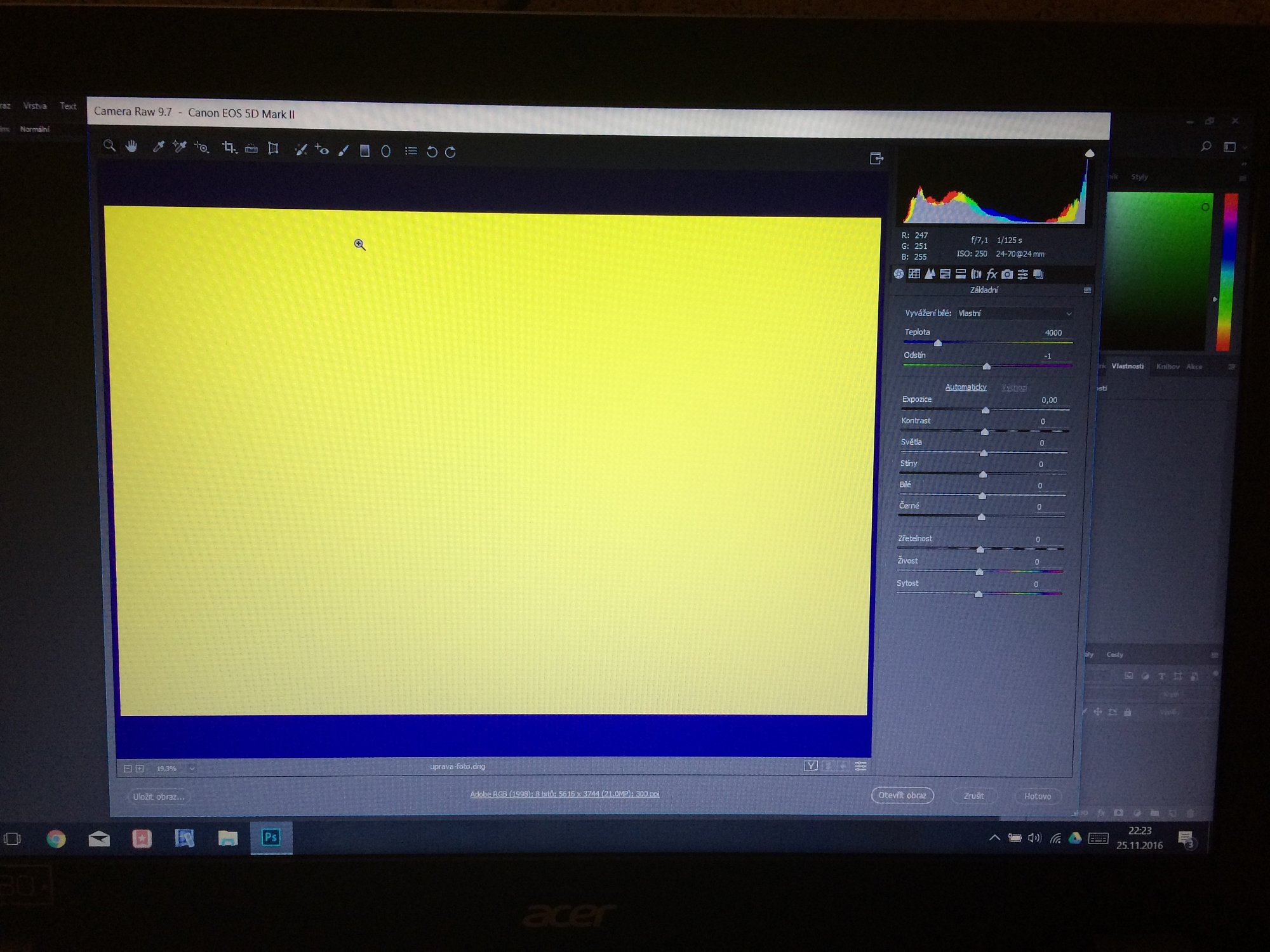
Task: Select the Adjustment Brush tool
Action: click(344, 150)
